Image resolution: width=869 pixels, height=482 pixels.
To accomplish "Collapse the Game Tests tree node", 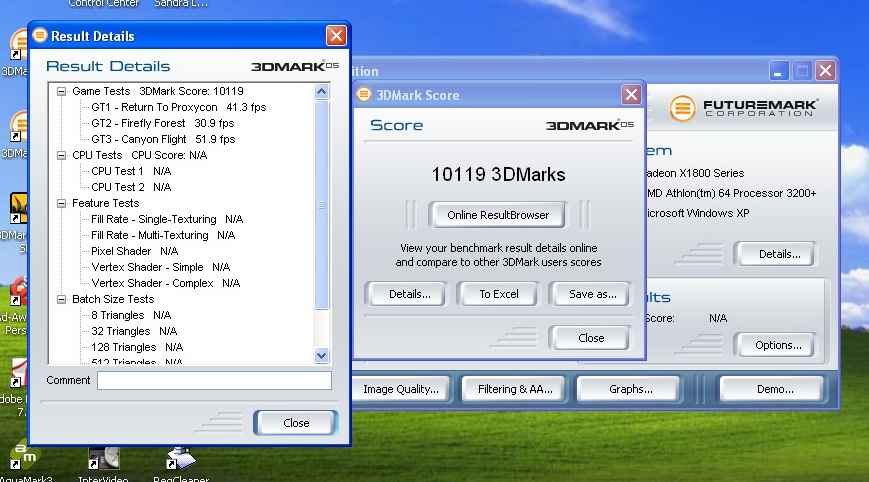I will 61,91.
